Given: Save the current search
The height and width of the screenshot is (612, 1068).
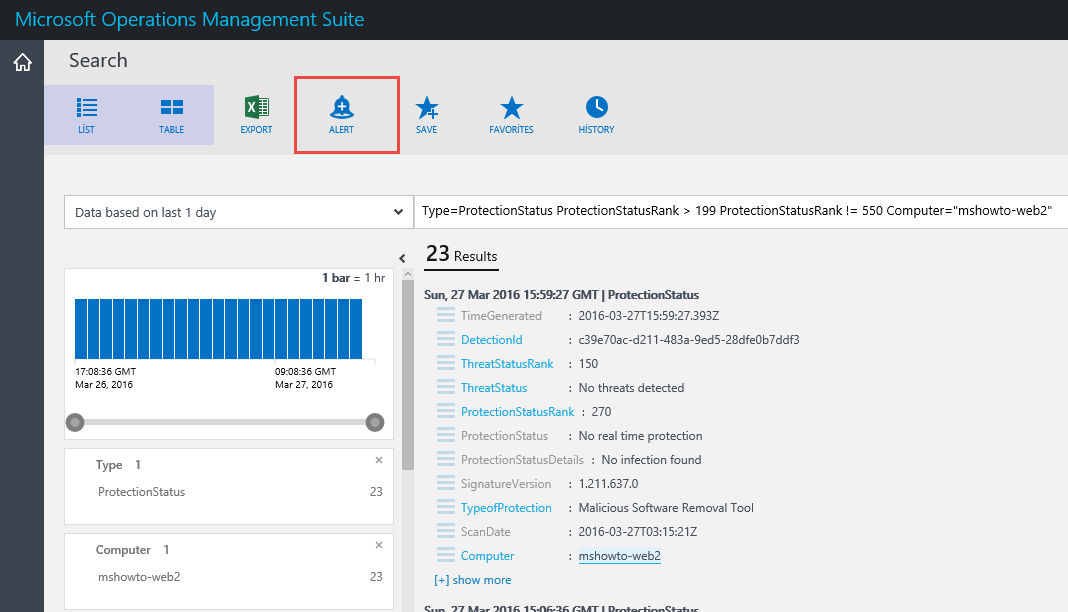Looking at the screenshot, I should [426, 115].
